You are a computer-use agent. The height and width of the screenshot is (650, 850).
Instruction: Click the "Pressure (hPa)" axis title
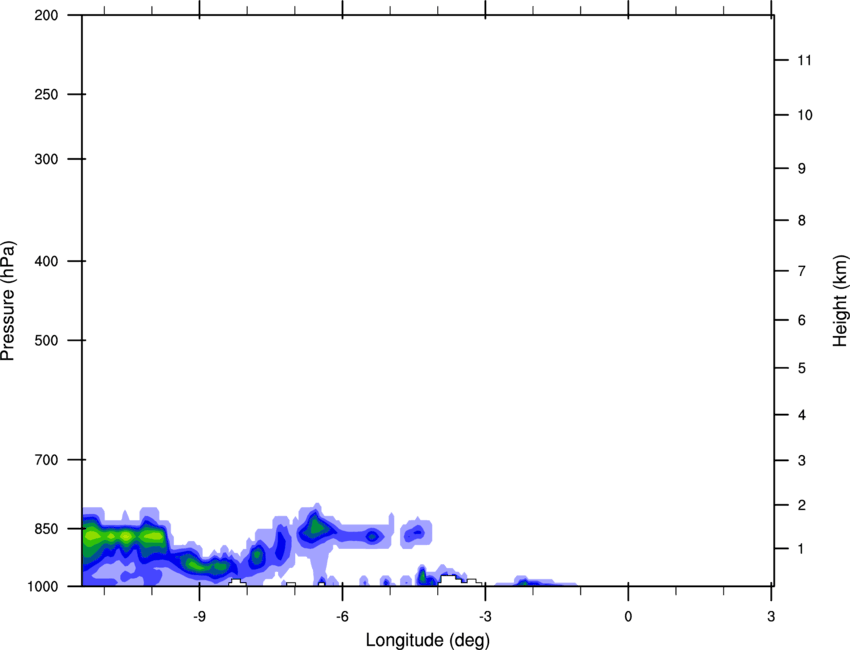pos(9,301)
